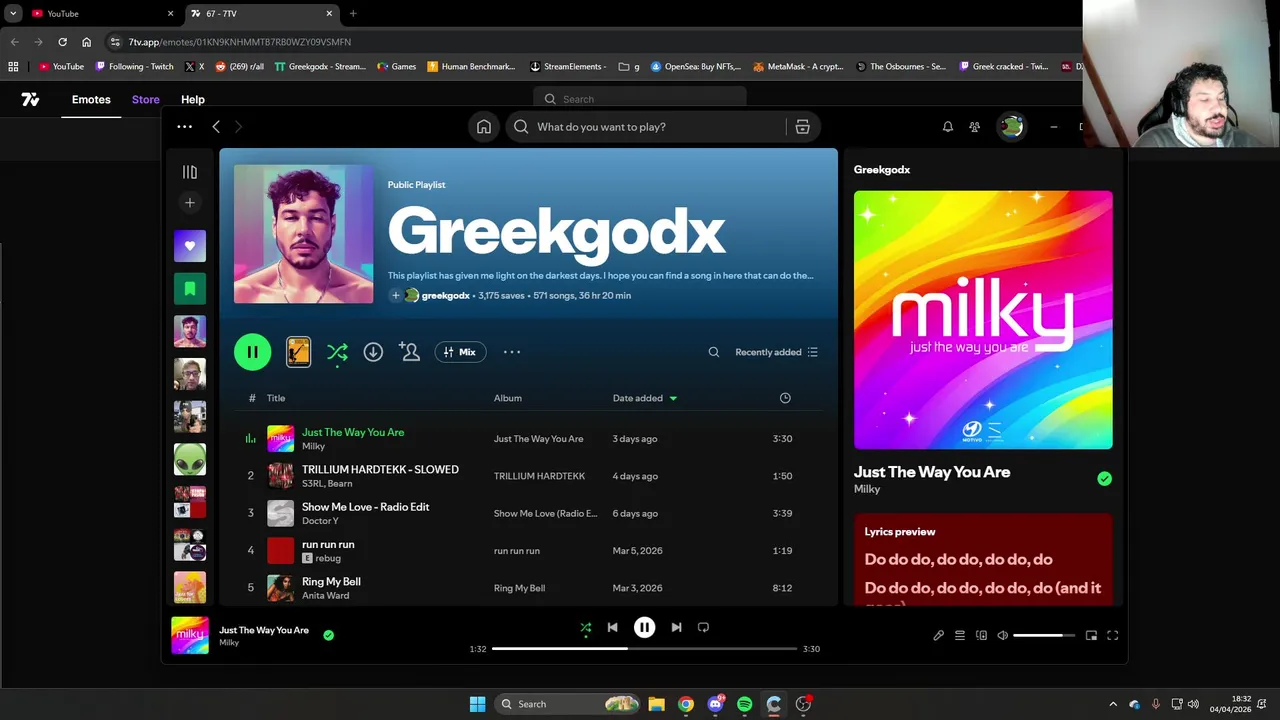Download the Greekgodx playlist

point(373,352)
